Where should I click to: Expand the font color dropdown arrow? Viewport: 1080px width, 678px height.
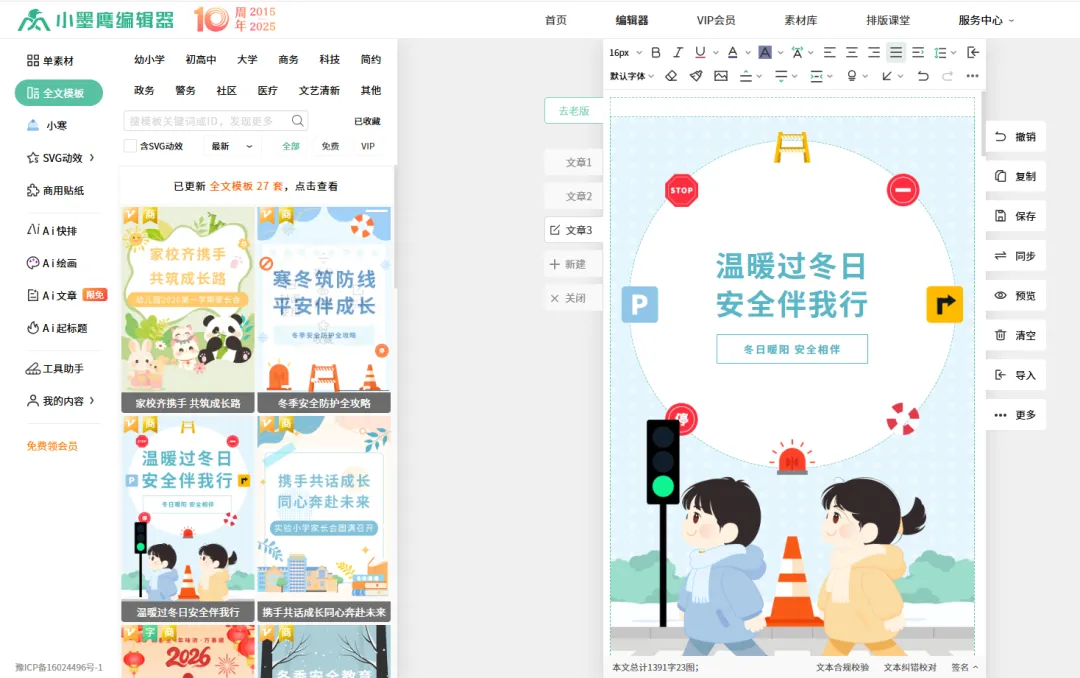(748, 52)
